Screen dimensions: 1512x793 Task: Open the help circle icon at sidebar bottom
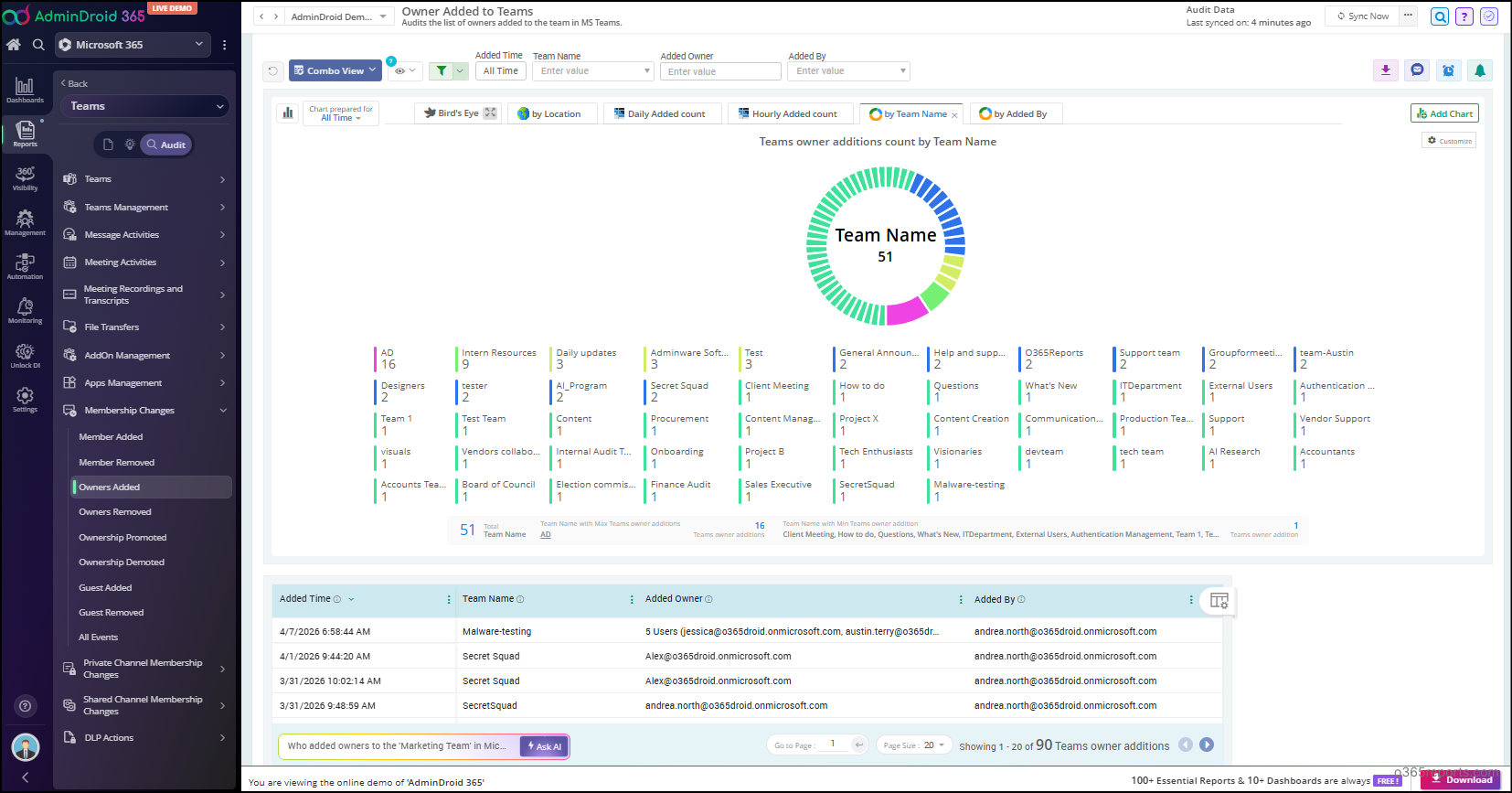(x=26, y=705)
